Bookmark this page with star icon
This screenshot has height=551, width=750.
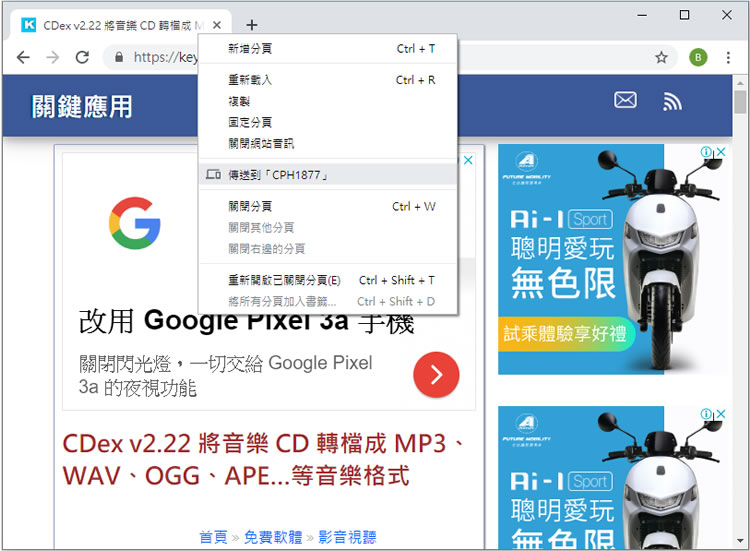(661, 58)
